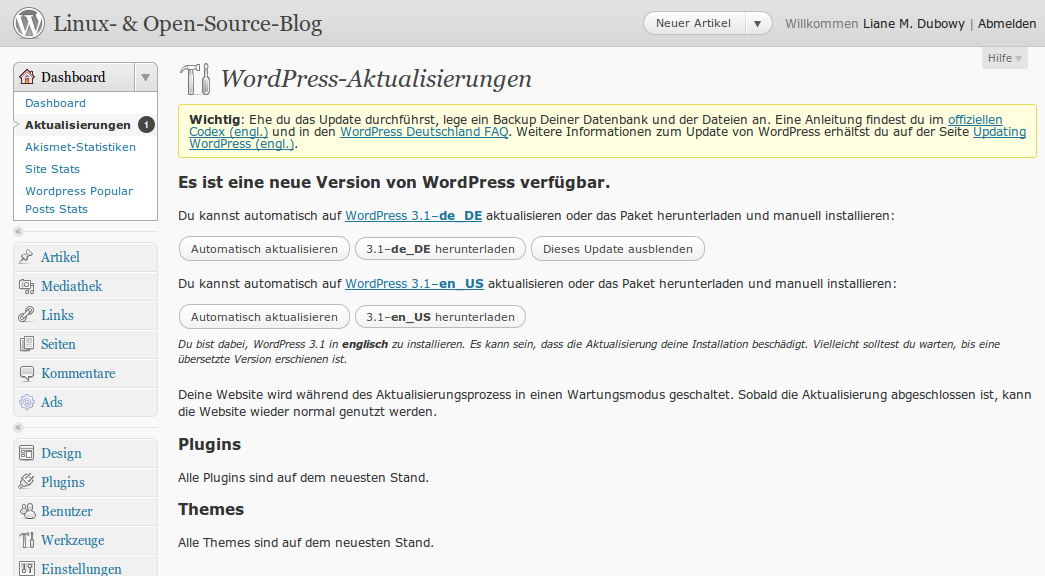Collapse the Dashboard menu section
Screen dimensions: 1045x576
[144, 76]
